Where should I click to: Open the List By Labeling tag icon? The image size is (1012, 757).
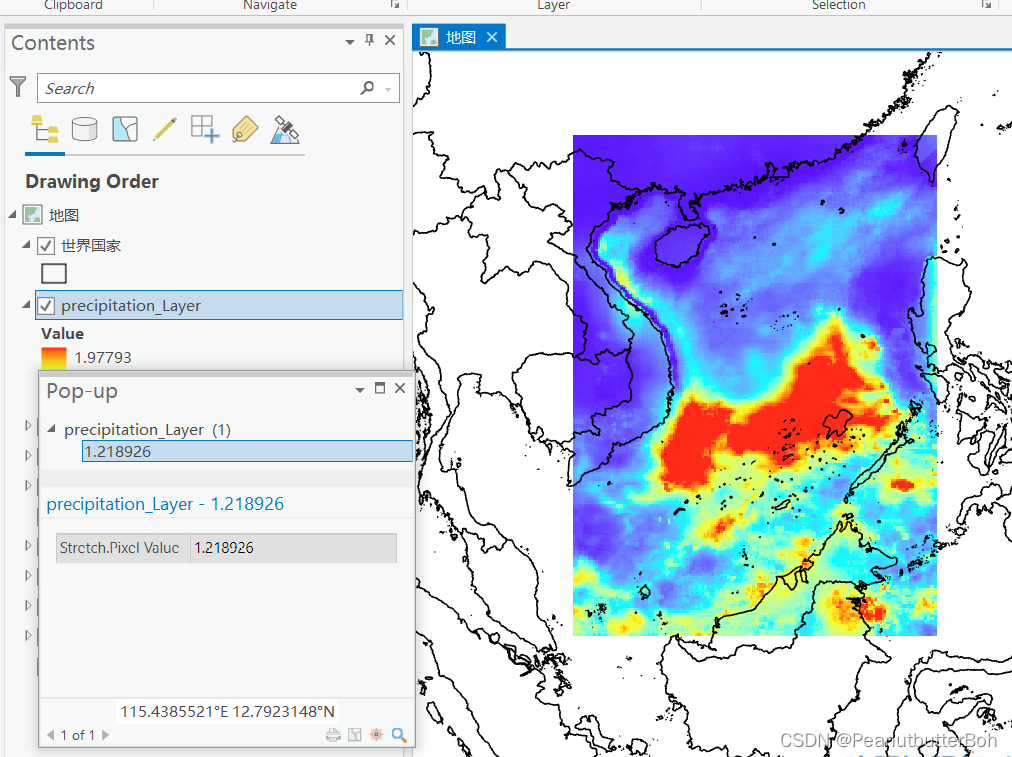[244, 129]
